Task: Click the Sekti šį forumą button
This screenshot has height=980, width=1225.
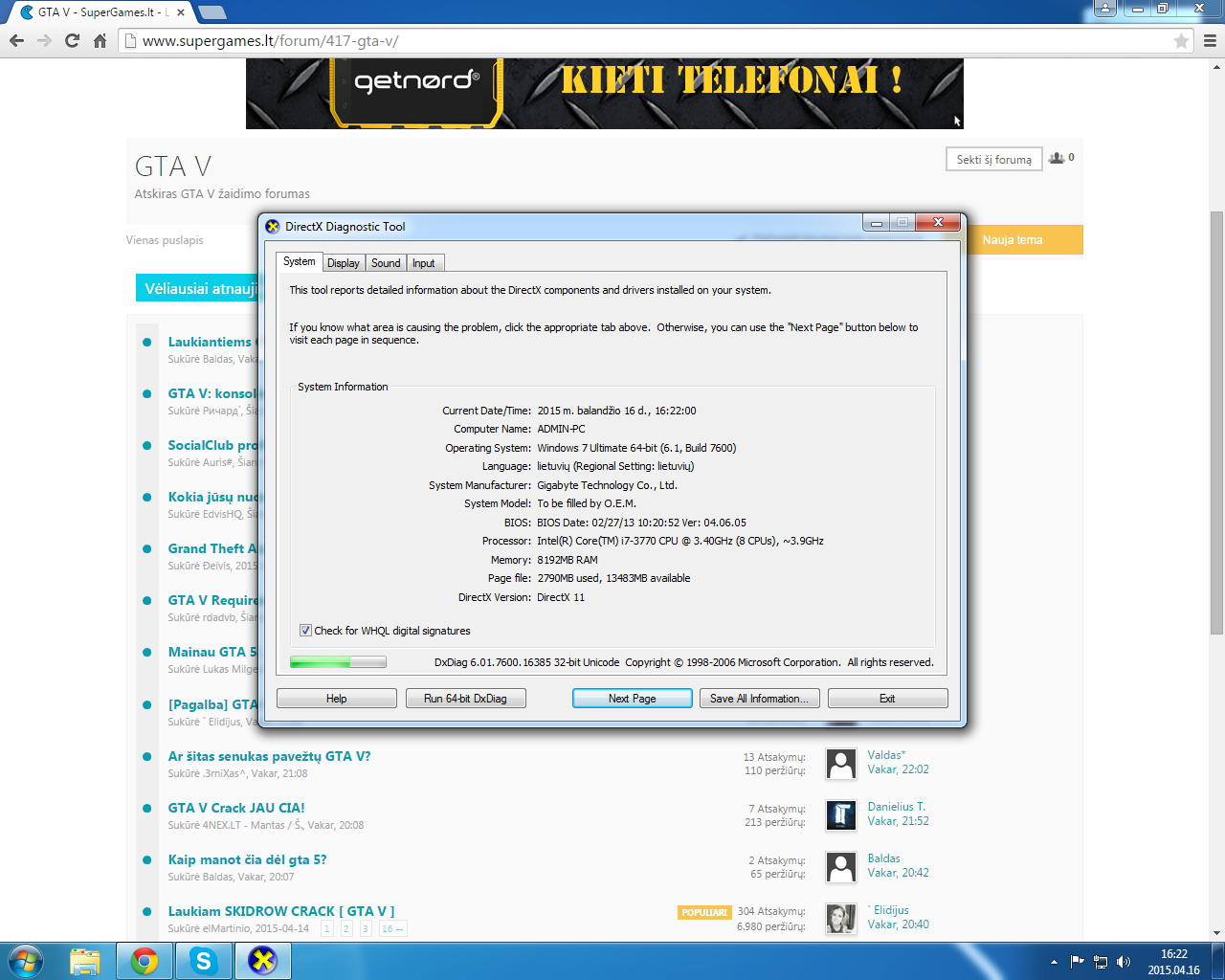Action: click(994, 159)
